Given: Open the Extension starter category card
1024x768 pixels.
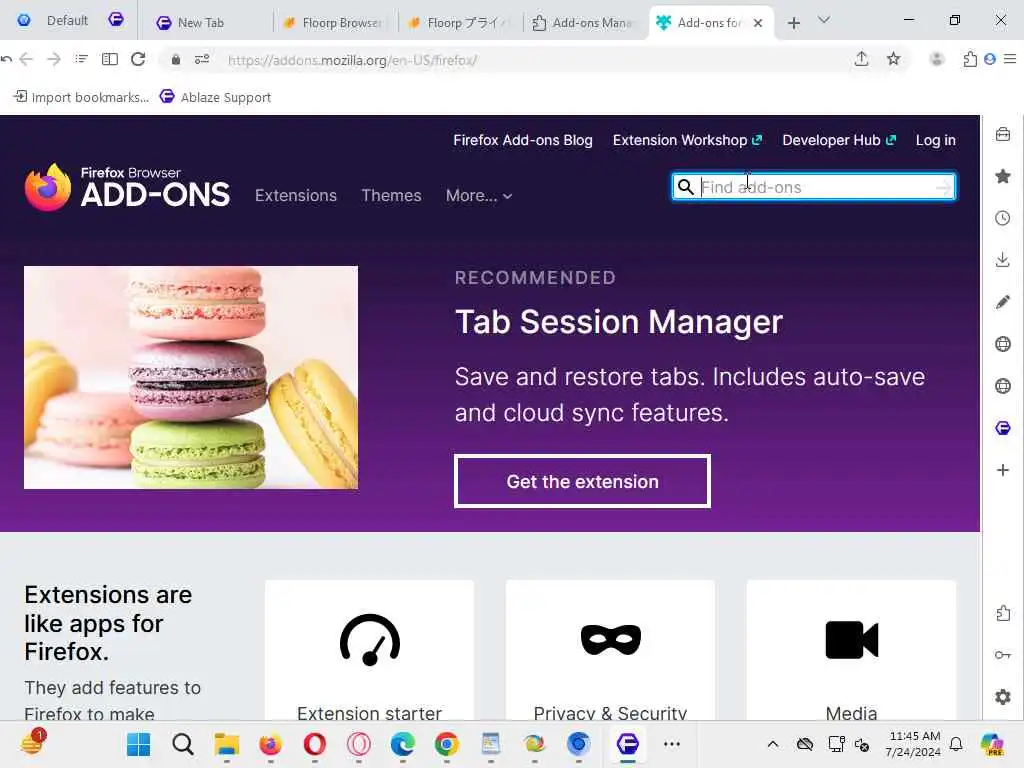Looking at the screenshot, I should coord(370,650).
